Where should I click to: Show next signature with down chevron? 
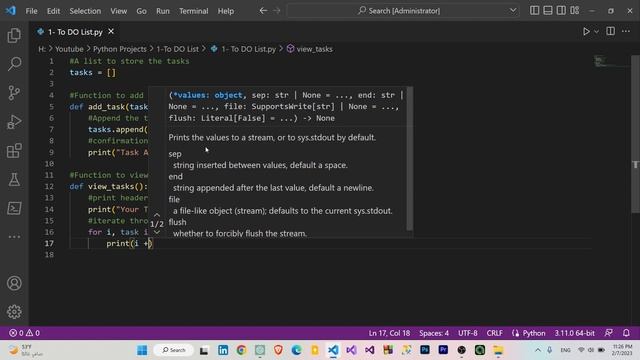(x=157, y=232)
